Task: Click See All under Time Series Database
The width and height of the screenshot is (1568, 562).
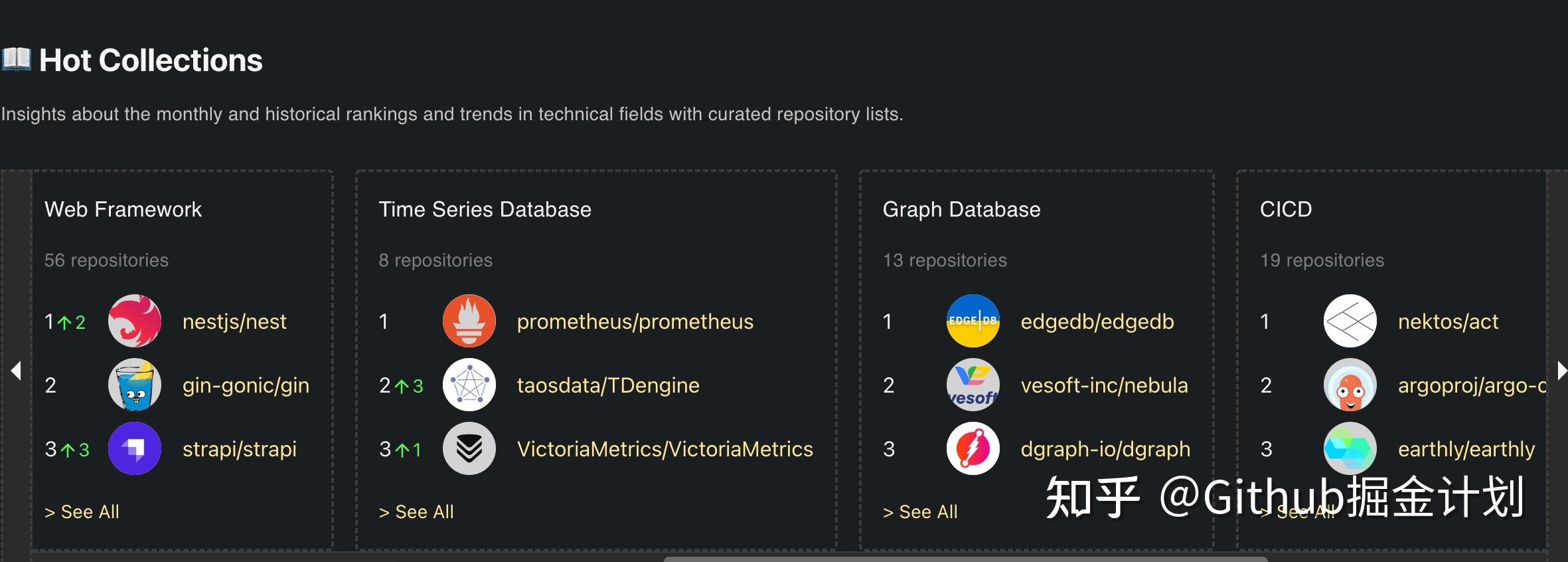Action: [416, 512]
